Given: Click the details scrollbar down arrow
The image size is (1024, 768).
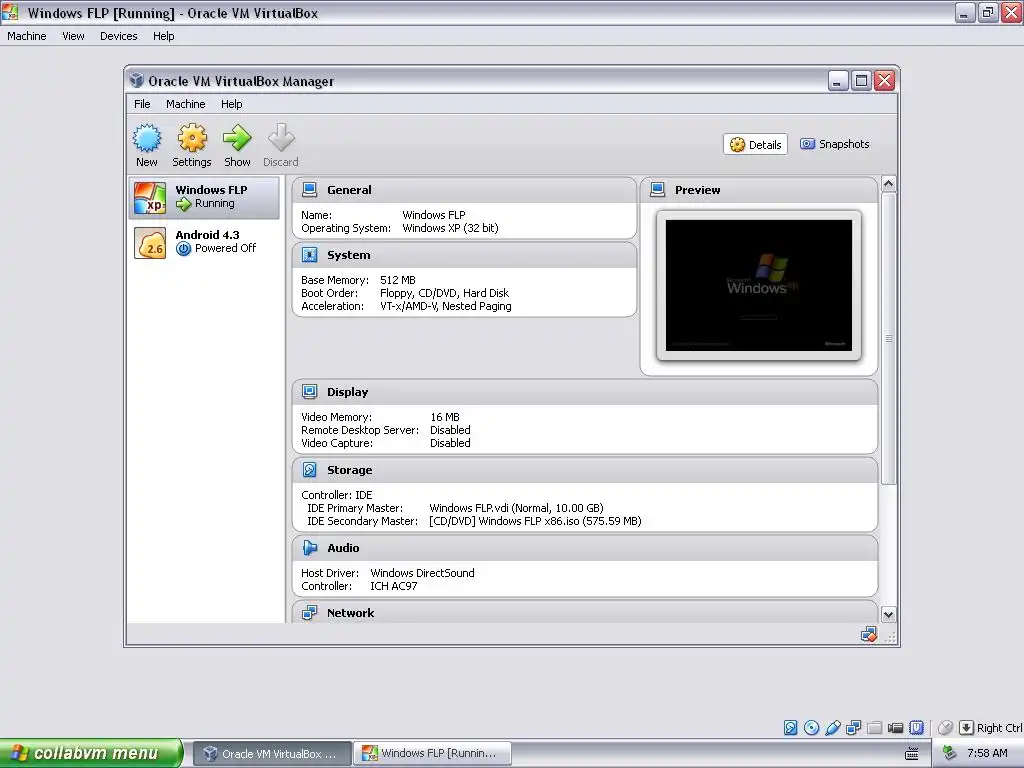Looking at the screenshot, I should pyautogui.click(x=888, y=615).
